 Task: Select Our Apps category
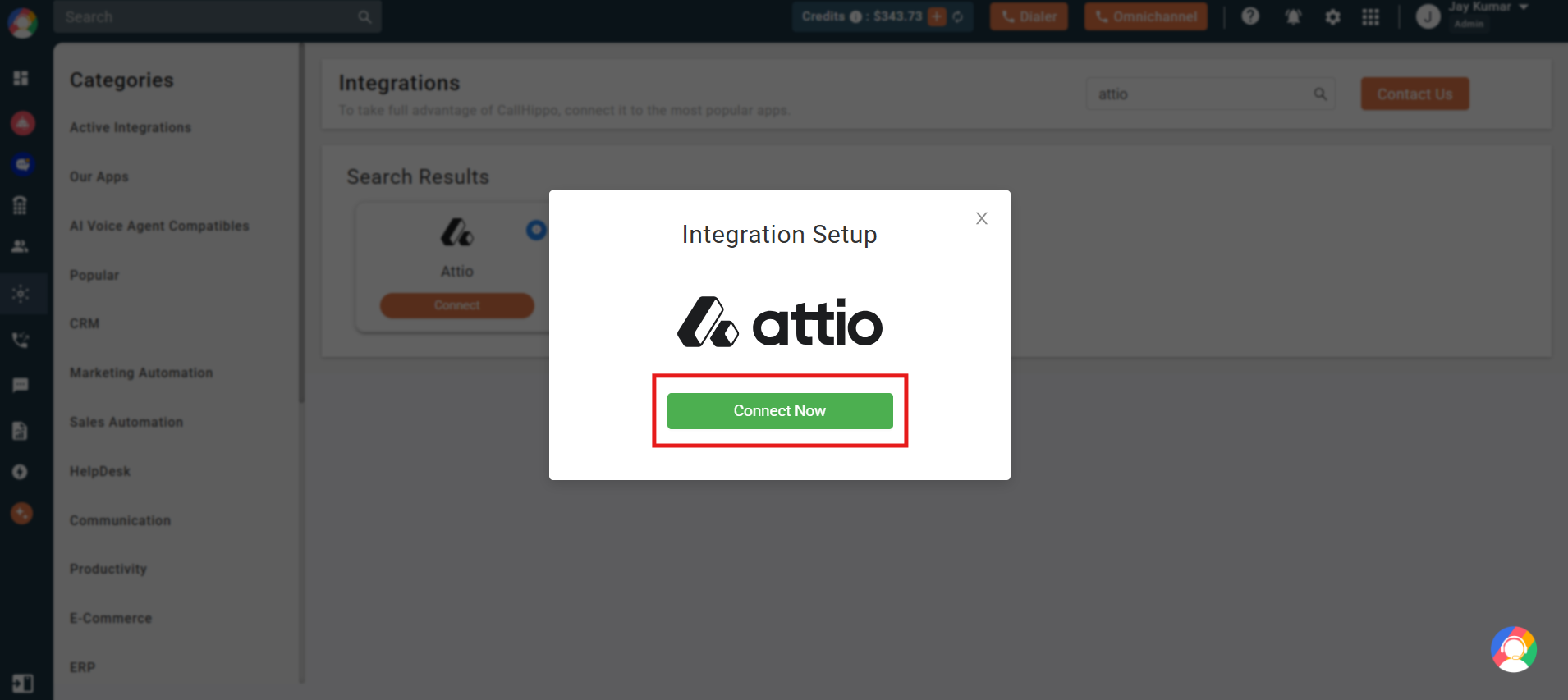tap(99, 176)
